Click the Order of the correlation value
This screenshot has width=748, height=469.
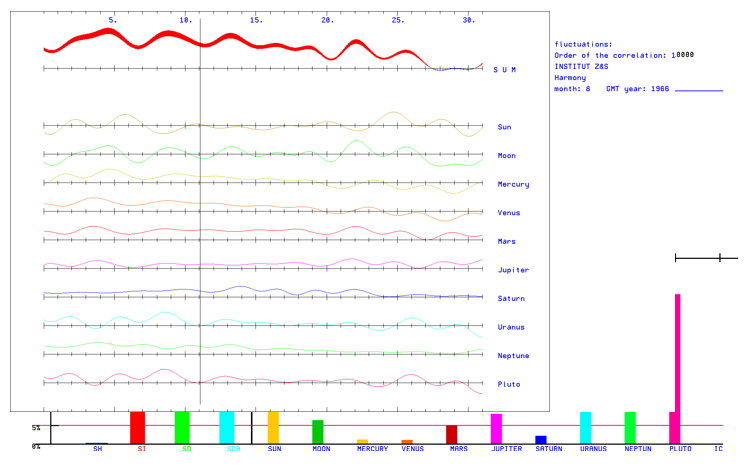pos(683,56)
